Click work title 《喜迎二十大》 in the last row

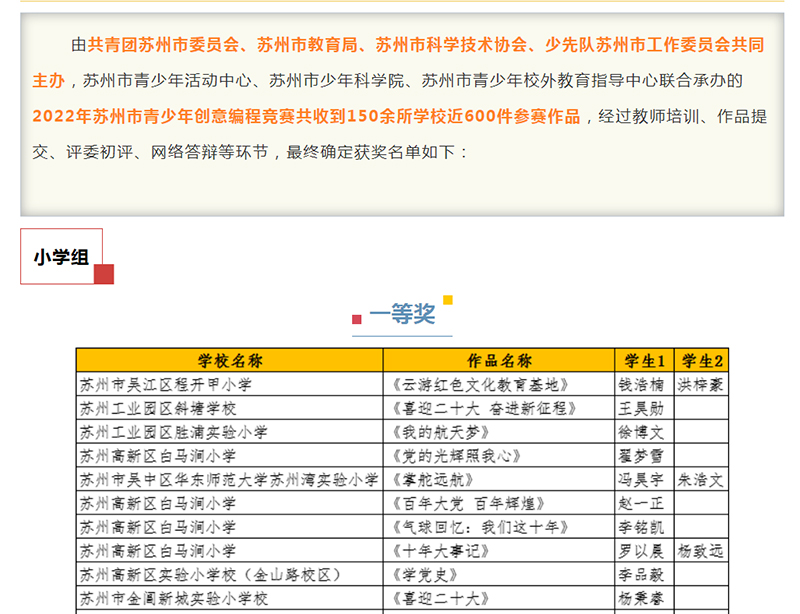(441, 599)
